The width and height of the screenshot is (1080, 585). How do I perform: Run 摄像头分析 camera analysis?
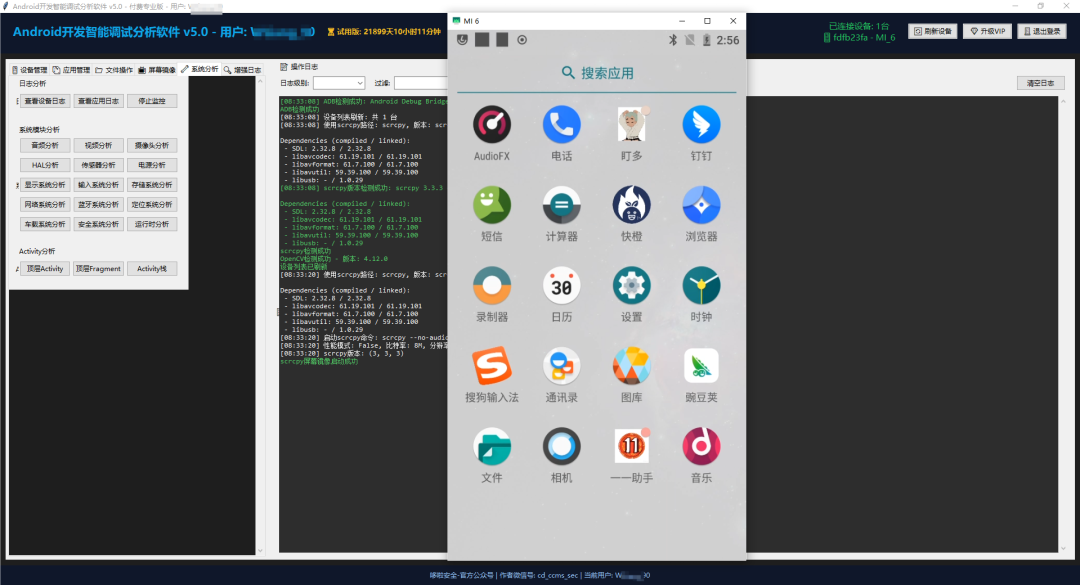(152, 145)
